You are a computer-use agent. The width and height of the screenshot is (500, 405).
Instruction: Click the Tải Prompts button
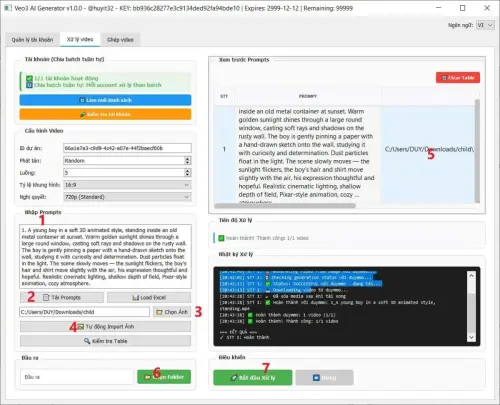tap(62, 297)
